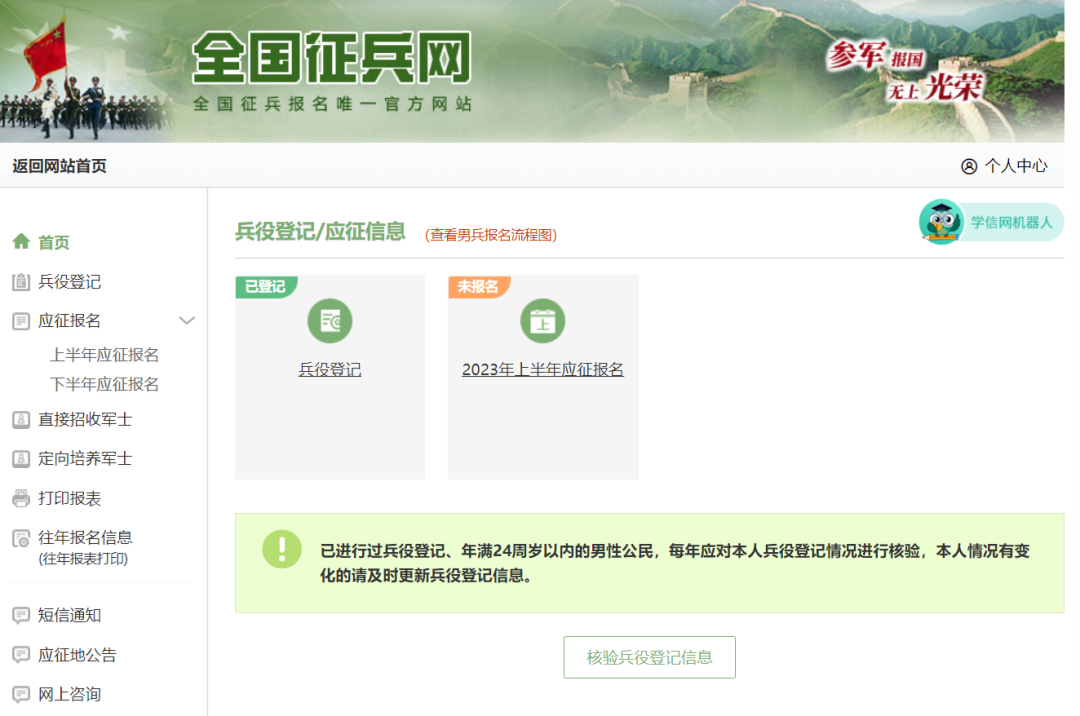Viewport: 1080px width, 716px height.
Task: Click the 直接招收军士 sidebar icon
Action: [x=21, y=420]
